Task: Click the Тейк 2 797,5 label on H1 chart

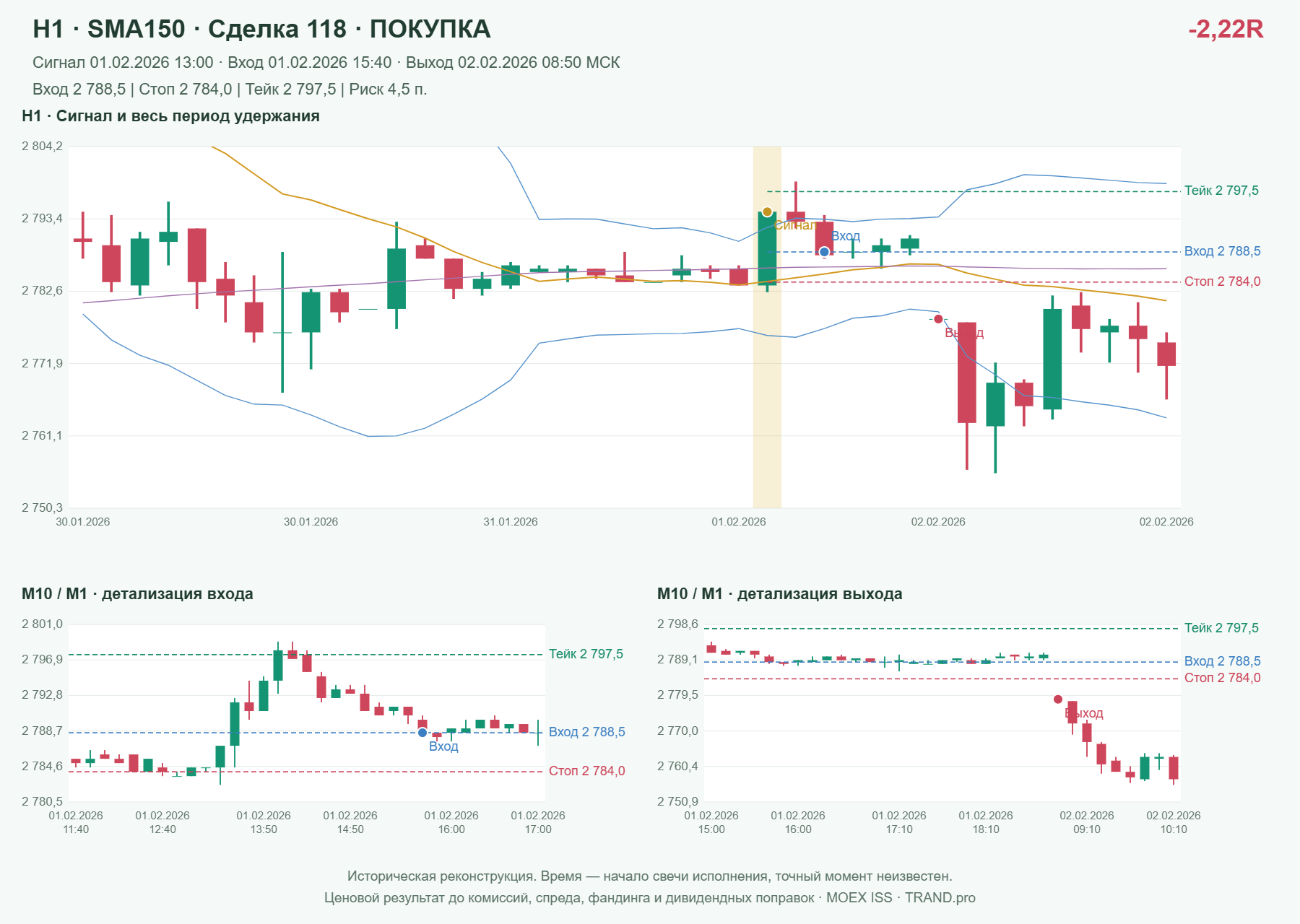Action: click(1221, 191)
